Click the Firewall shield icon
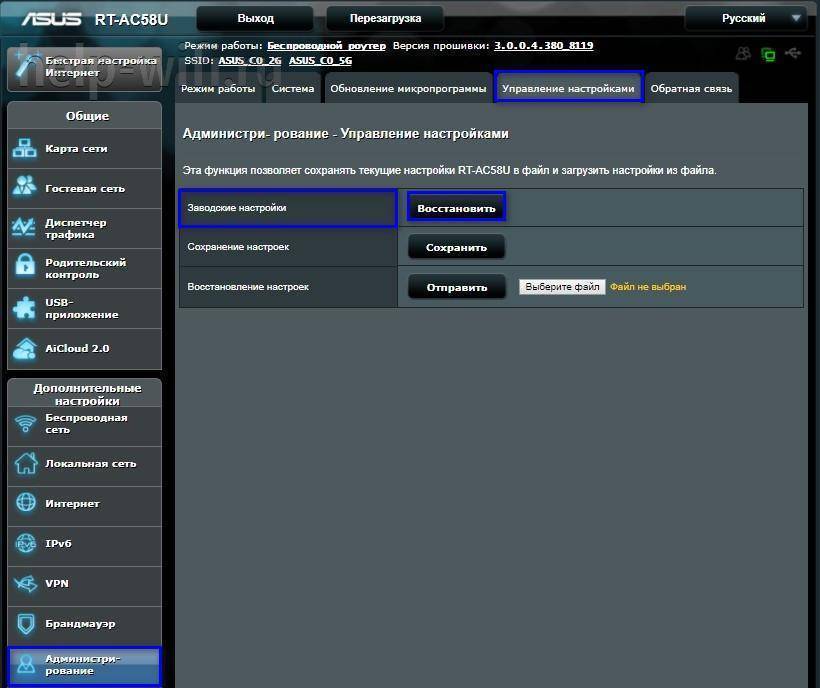Viewport: 820px width, 688px height. (x=26, y=624)
